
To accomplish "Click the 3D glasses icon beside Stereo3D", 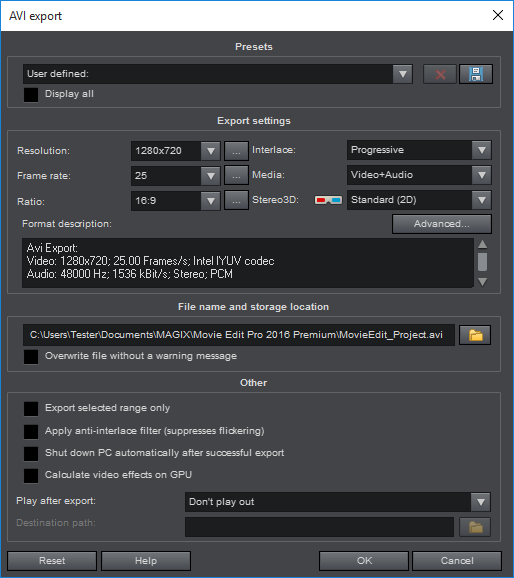I will (x=328, y=200).
